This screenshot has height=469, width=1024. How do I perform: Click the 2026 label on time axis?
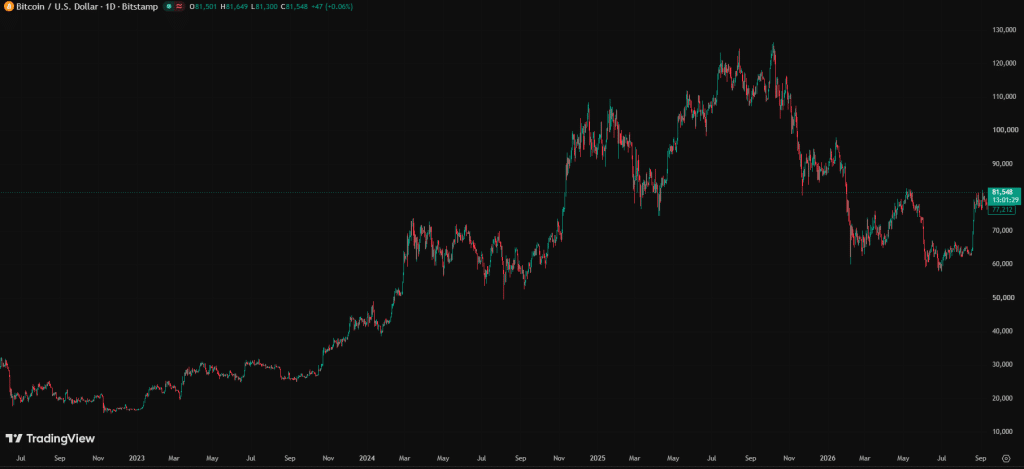pyautogui.click(x=828, y=459)
